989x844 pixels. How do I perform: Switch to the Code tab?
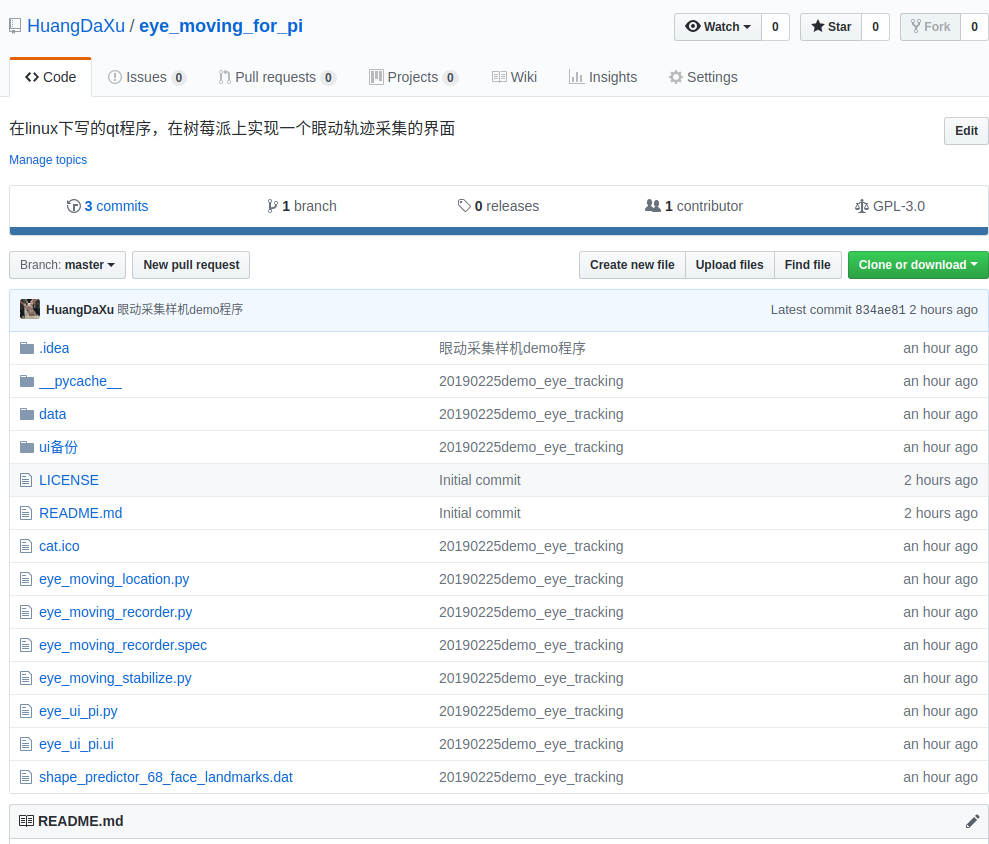click(50, 77)
